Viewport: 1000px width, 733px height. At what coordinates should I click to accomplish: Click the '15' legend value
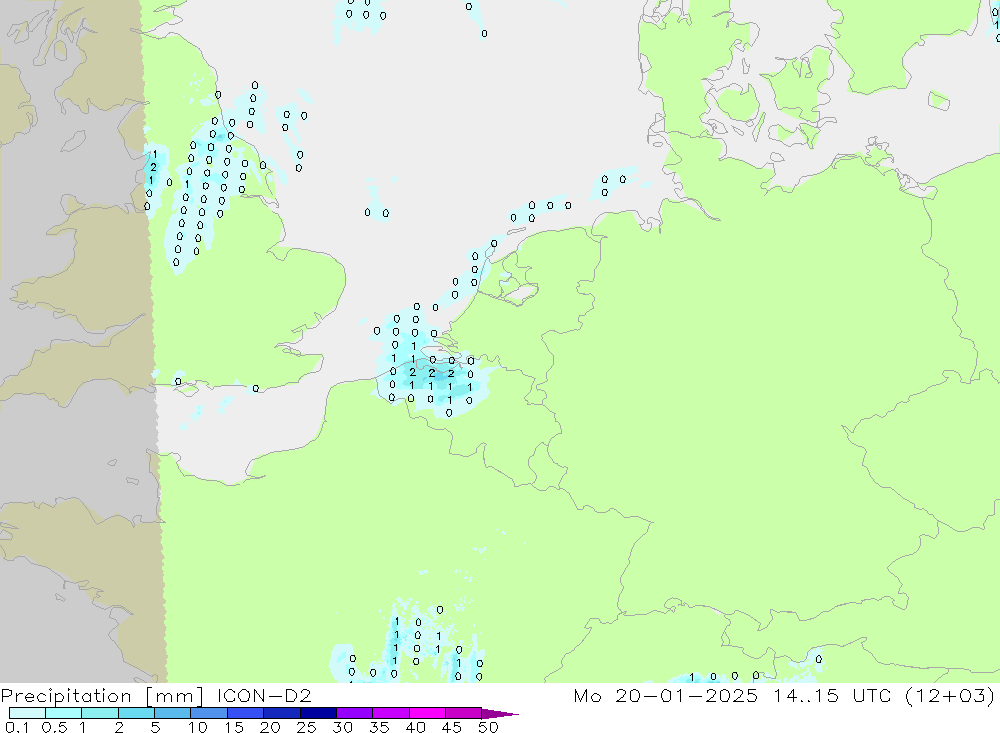pos(234,727)
